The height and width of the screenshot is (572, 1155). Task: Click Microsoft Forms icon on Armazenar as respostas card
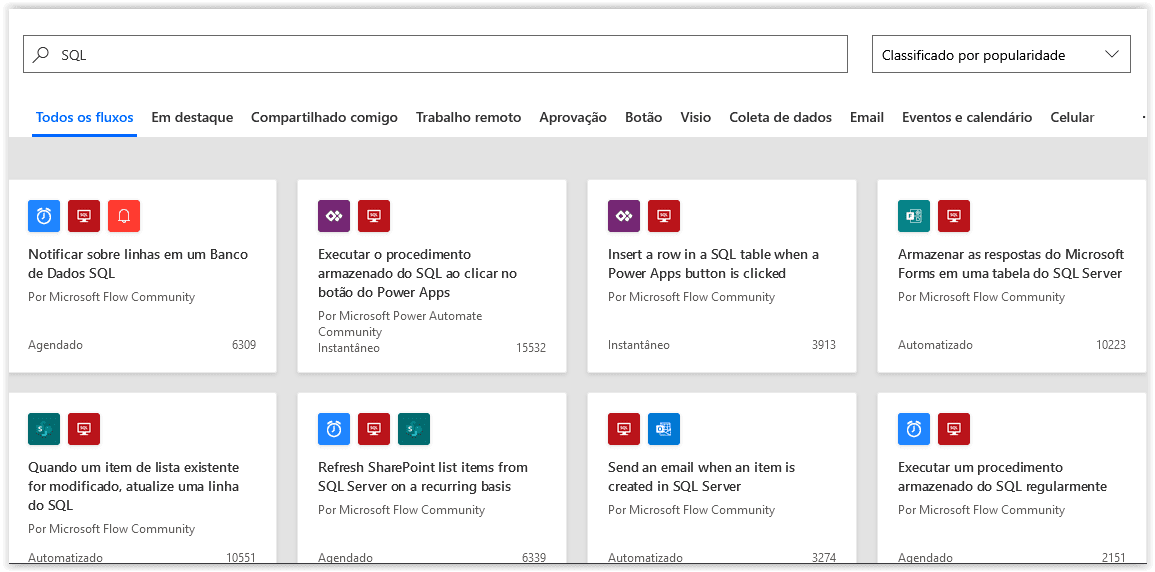[914, 216]
